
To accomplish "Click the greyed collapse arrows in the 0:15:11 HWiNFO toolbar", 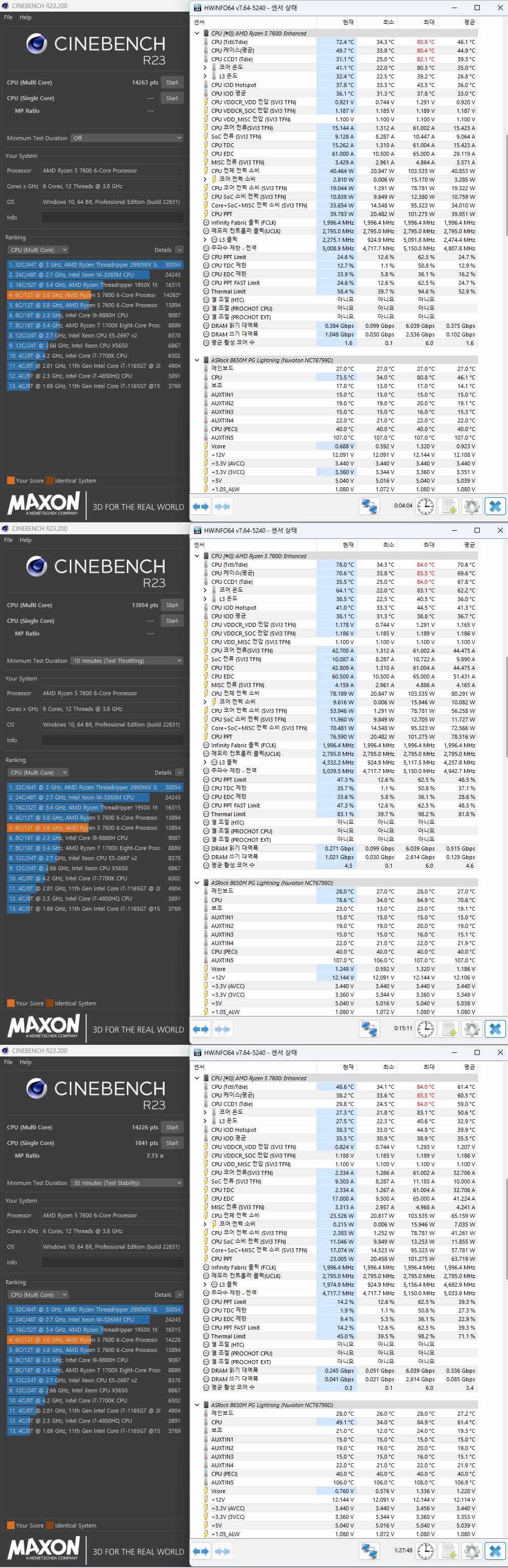I will click(223, 1028).
